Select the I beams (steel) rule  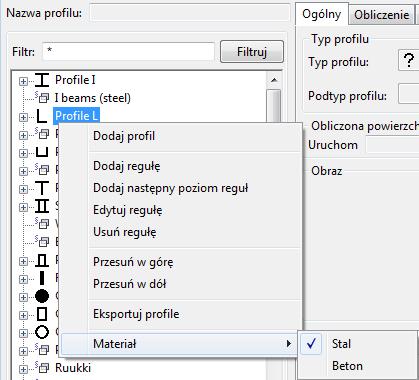click(x=93, y=98)
